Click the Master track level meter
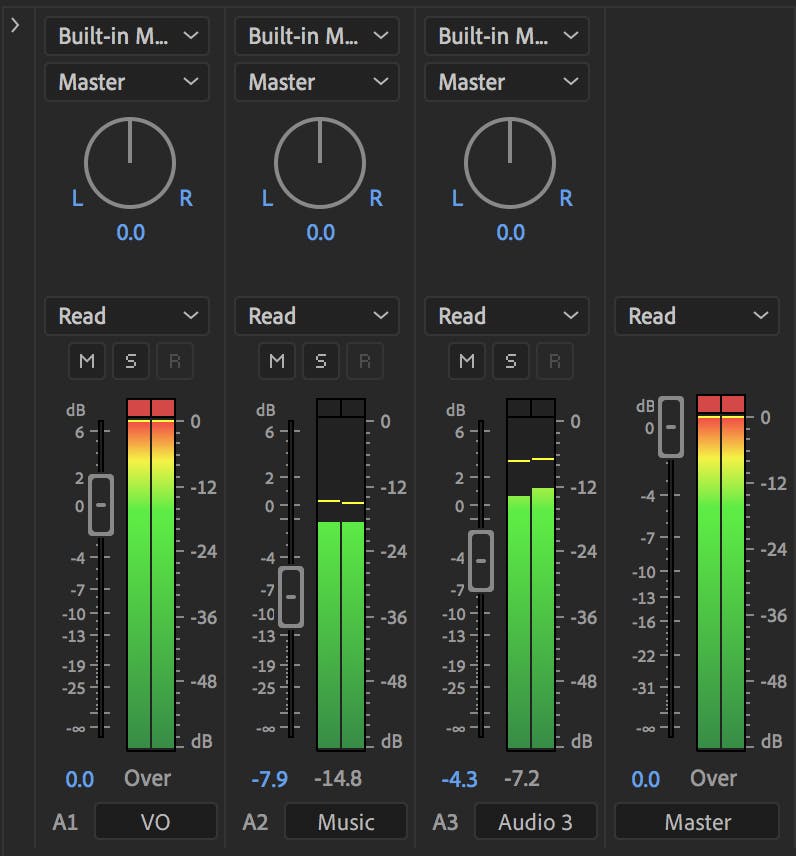796x856 pixels. pos(721,582)
